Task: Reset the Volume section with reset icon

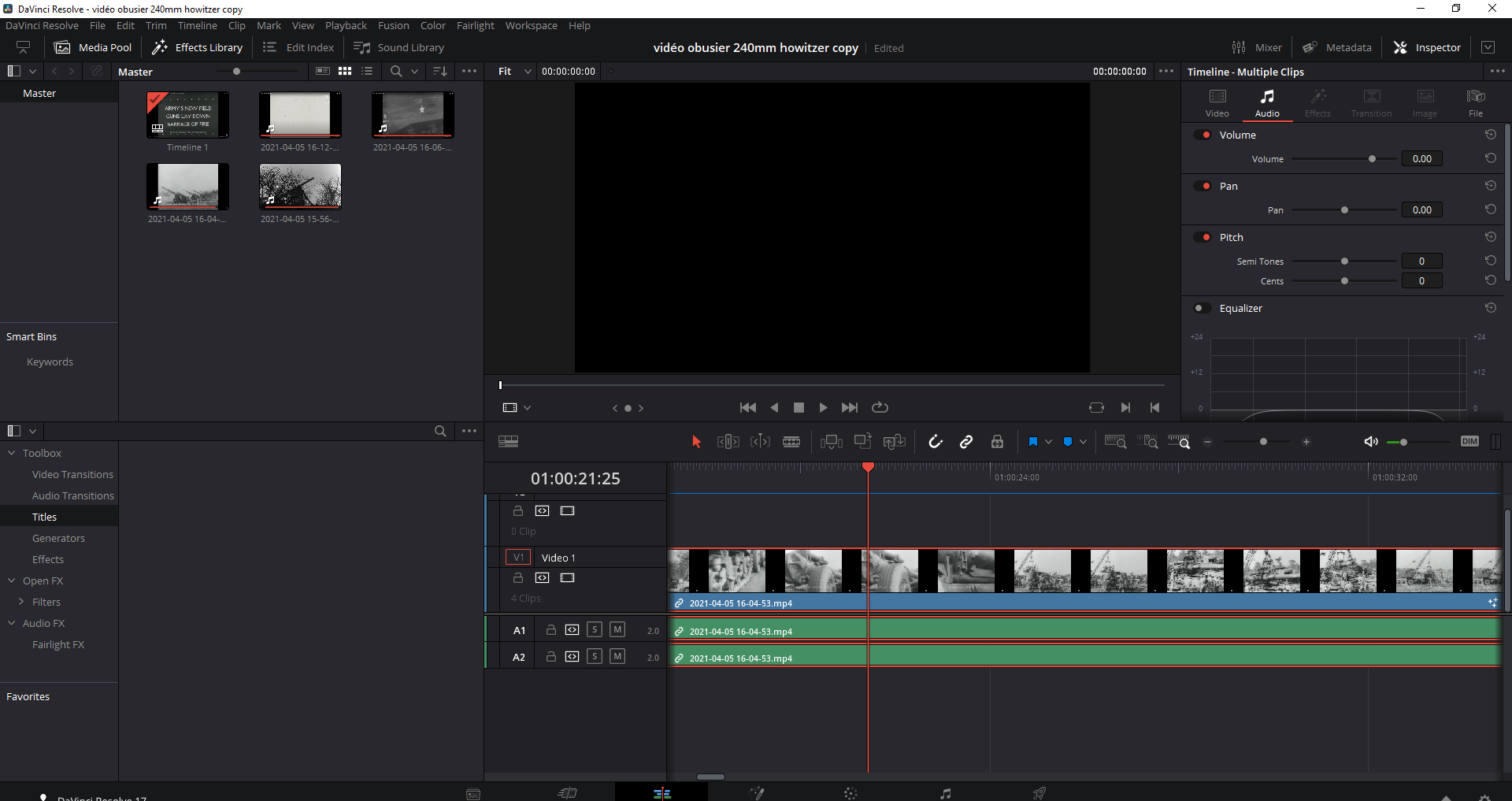Action: click(1490, 135)
